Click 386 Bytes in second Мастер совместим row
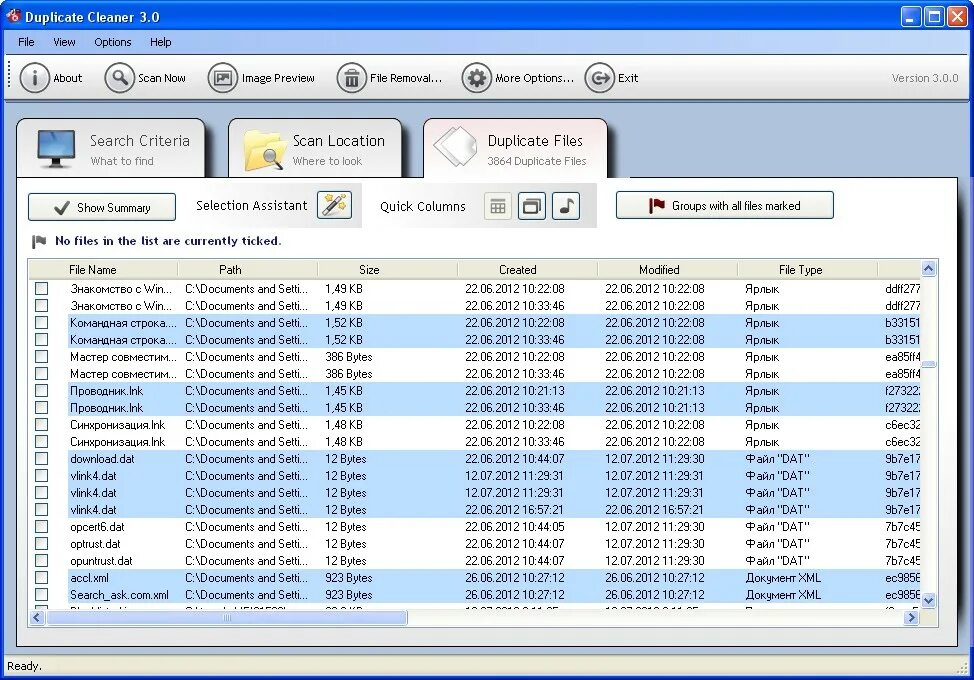The width and height of the screenshot is (974, 680). click(348, 374)
